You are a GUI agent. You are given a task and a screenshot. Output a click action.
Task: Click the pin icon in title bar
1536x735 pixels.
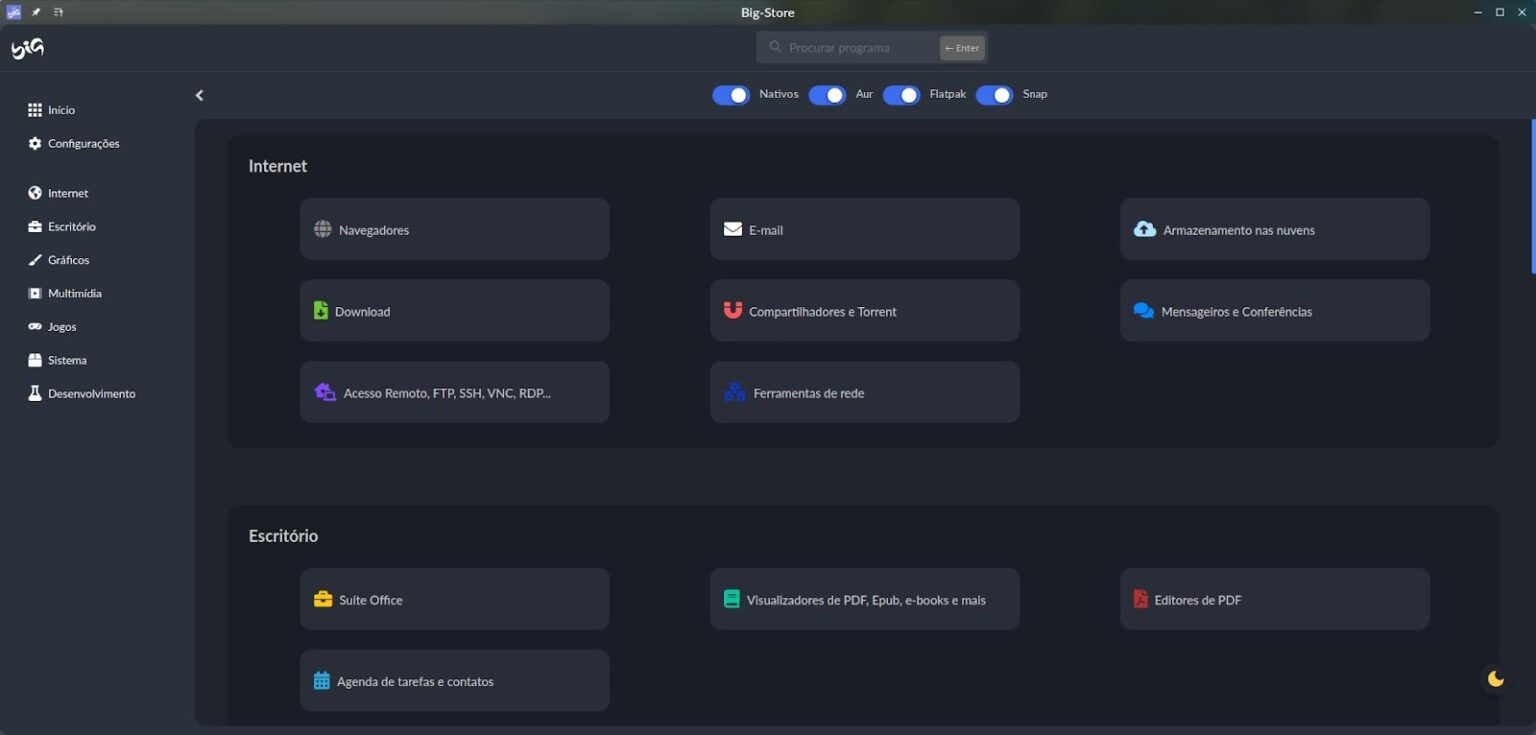click(36, 12)
